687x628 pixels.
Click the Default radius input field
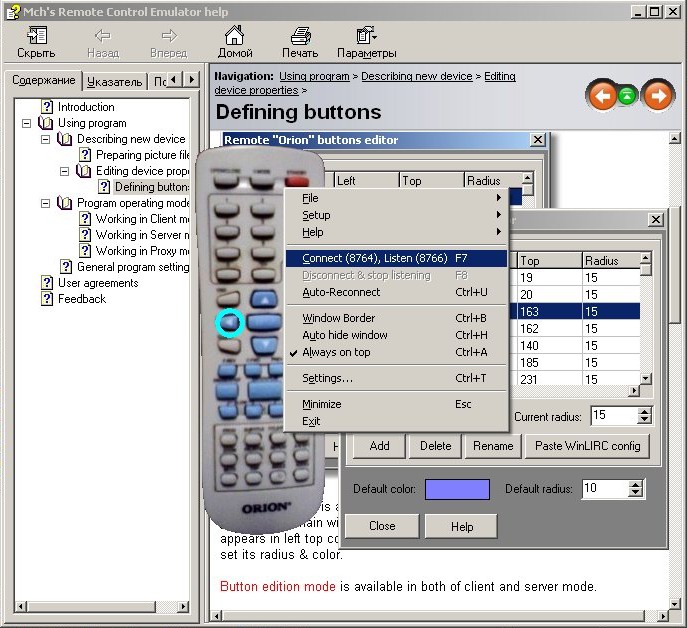(605, 489)
